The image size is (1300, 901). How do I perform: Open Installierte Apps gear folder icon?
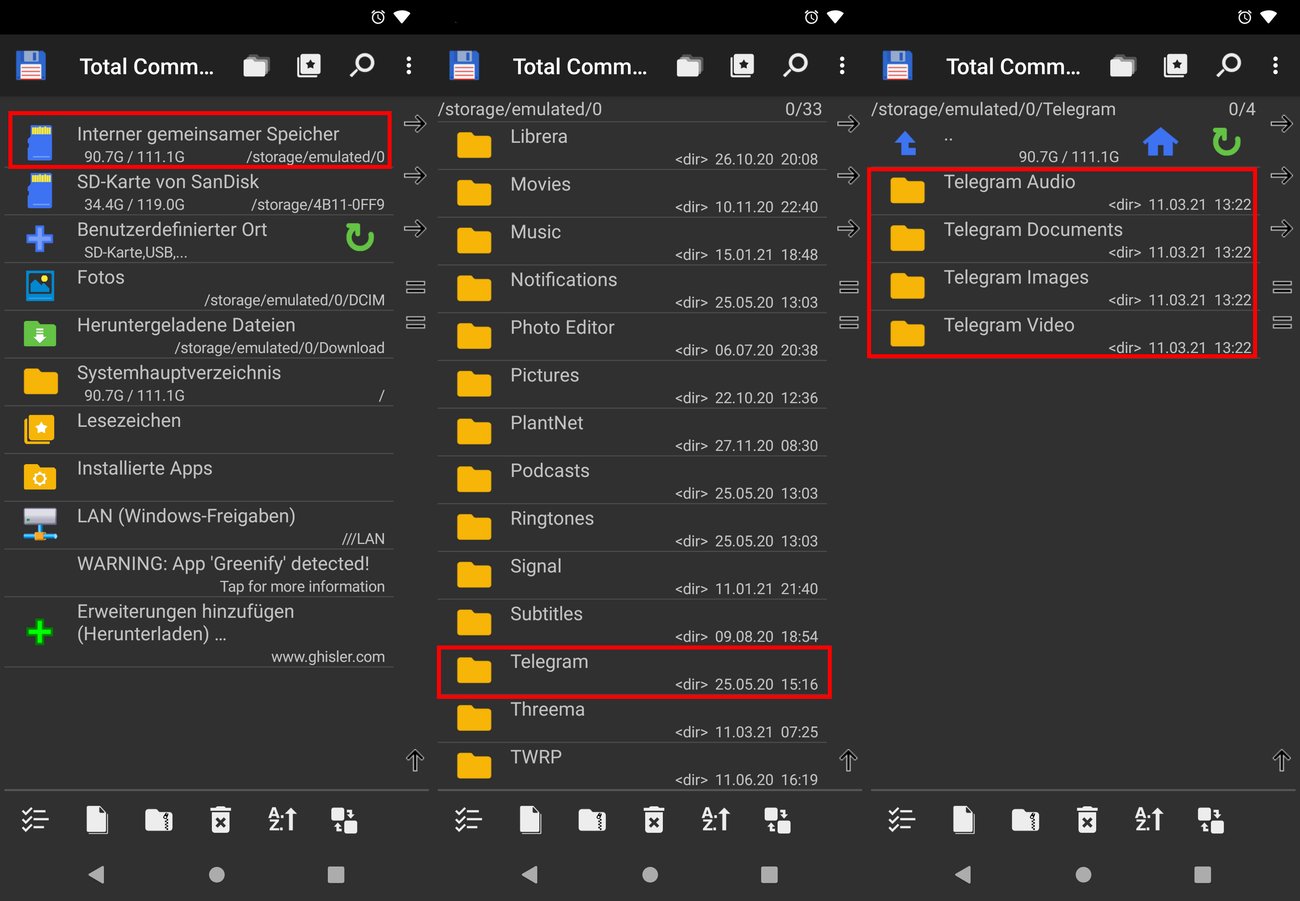(40, 477)
